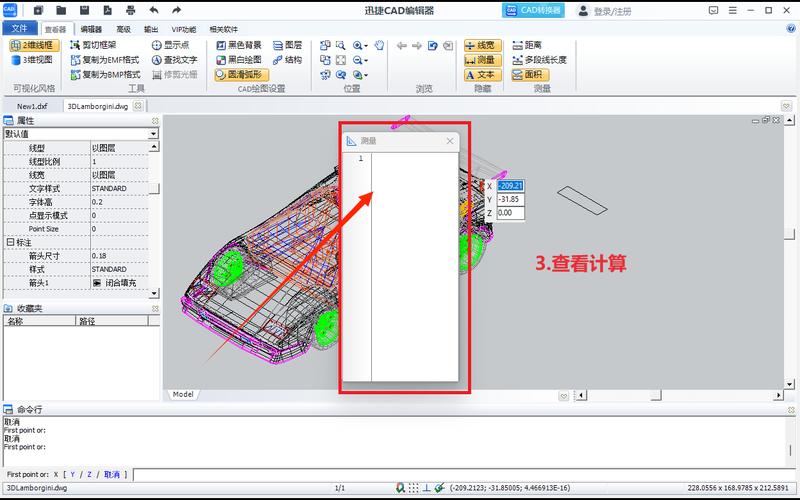Click the browse refresh blue arrow icon
Screen dimensions: 800x500
pyautogui.click(x=433, y=45)
